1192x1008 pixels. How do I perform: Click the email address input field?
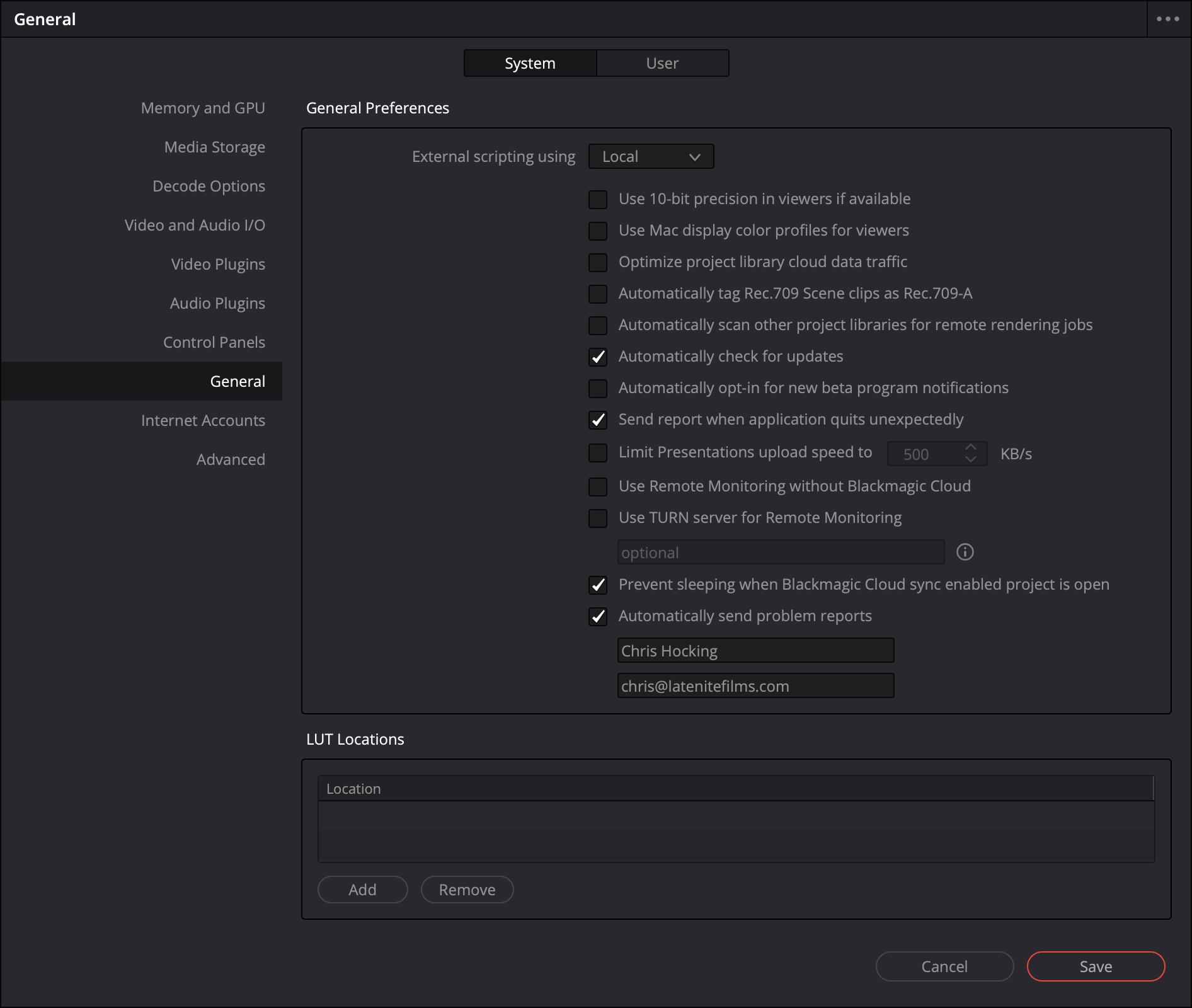(x=755, y=686)
